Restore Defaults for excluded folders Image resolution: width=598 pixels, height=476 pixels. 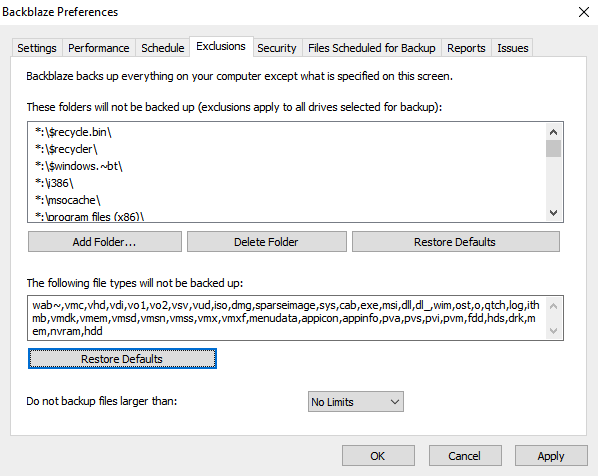(x=456, y=242)
